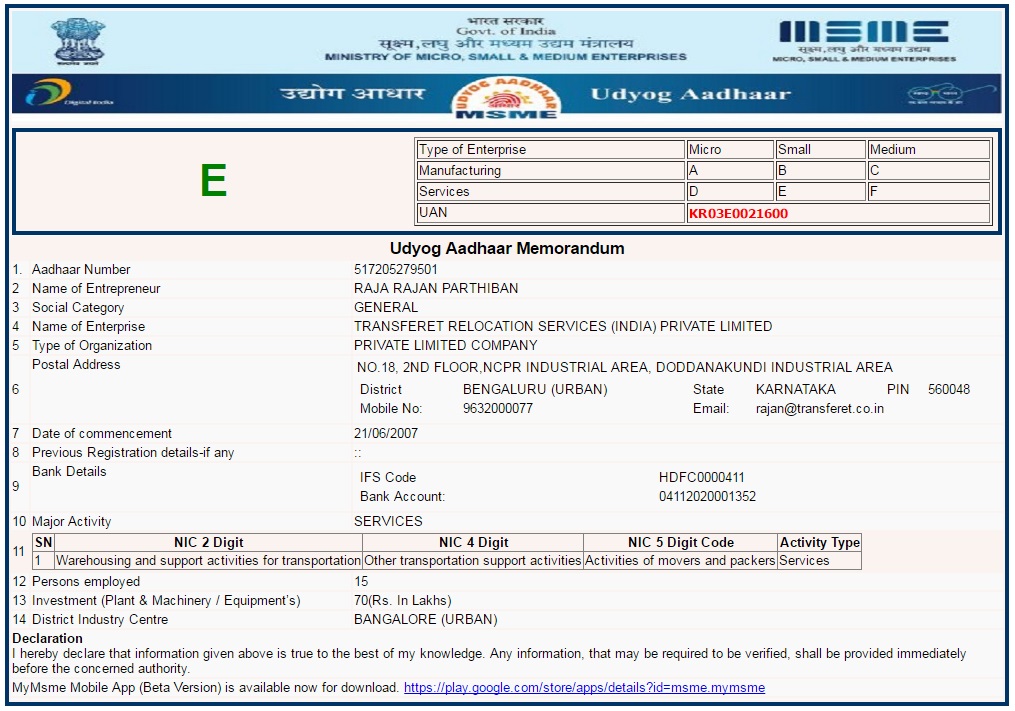Click district value BENGALURU (URBAN)
The width and height of the screenshot is (1015, 711).
click(x=535, y=389)
